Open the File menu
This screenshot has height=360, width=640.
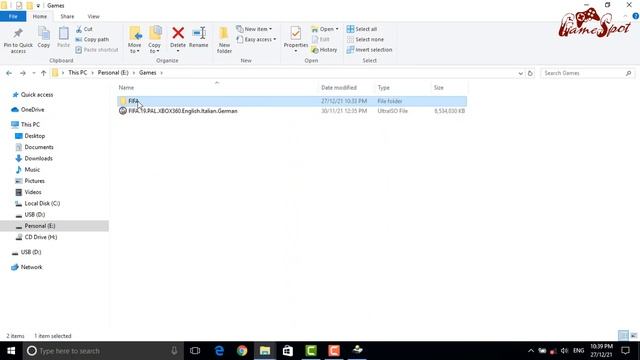click(13, 16)
